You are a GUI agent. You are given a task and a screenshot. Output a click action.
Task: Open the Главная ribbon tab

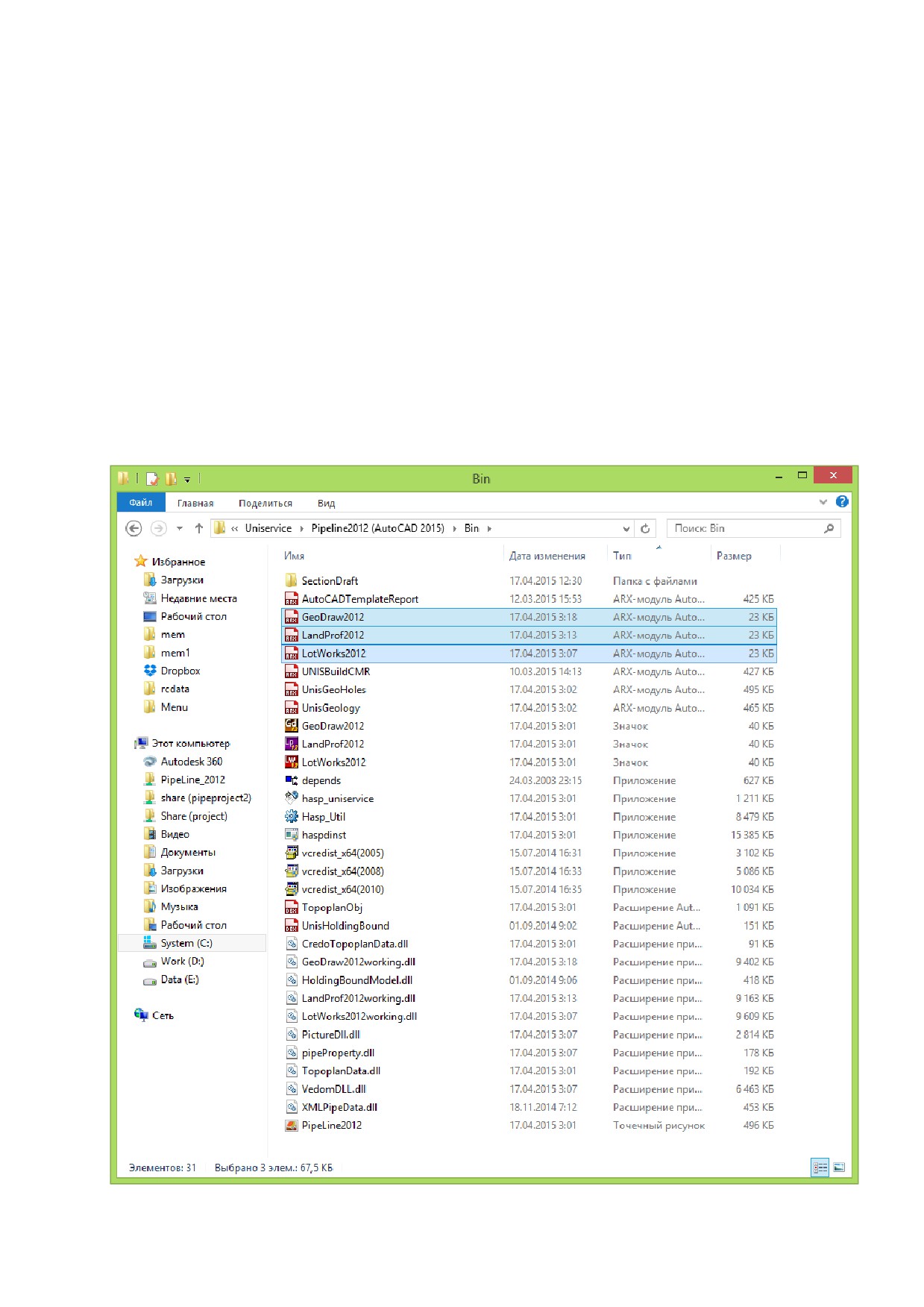195,503
